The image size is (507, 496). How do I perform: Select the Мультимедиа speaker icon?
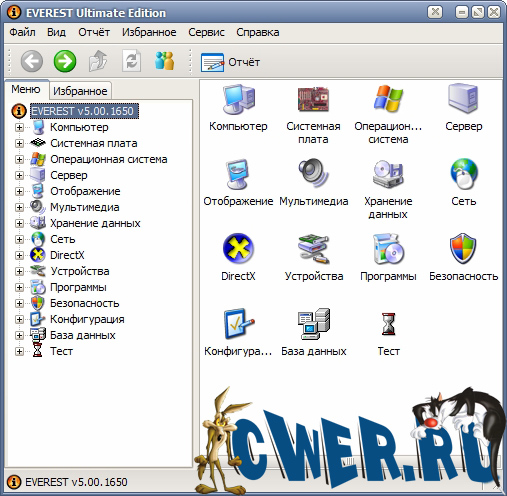tap(313, 173)
